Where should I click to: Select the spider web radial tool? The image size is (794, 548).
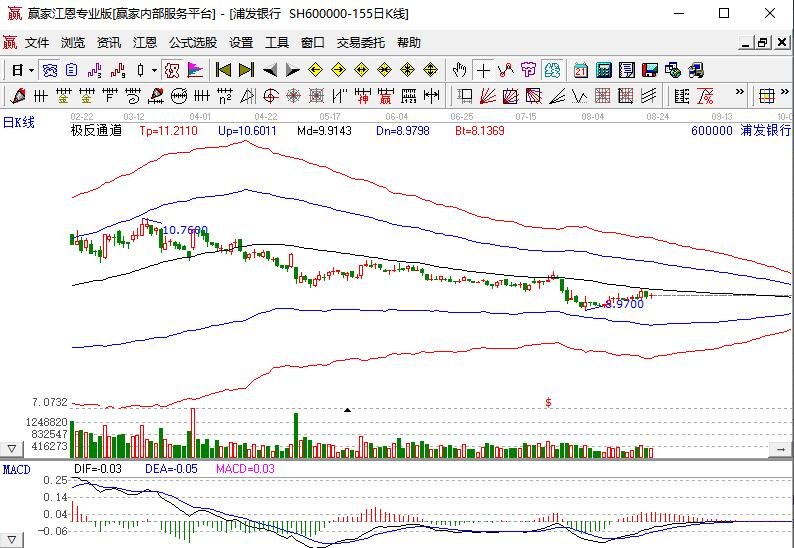(294, 96)
